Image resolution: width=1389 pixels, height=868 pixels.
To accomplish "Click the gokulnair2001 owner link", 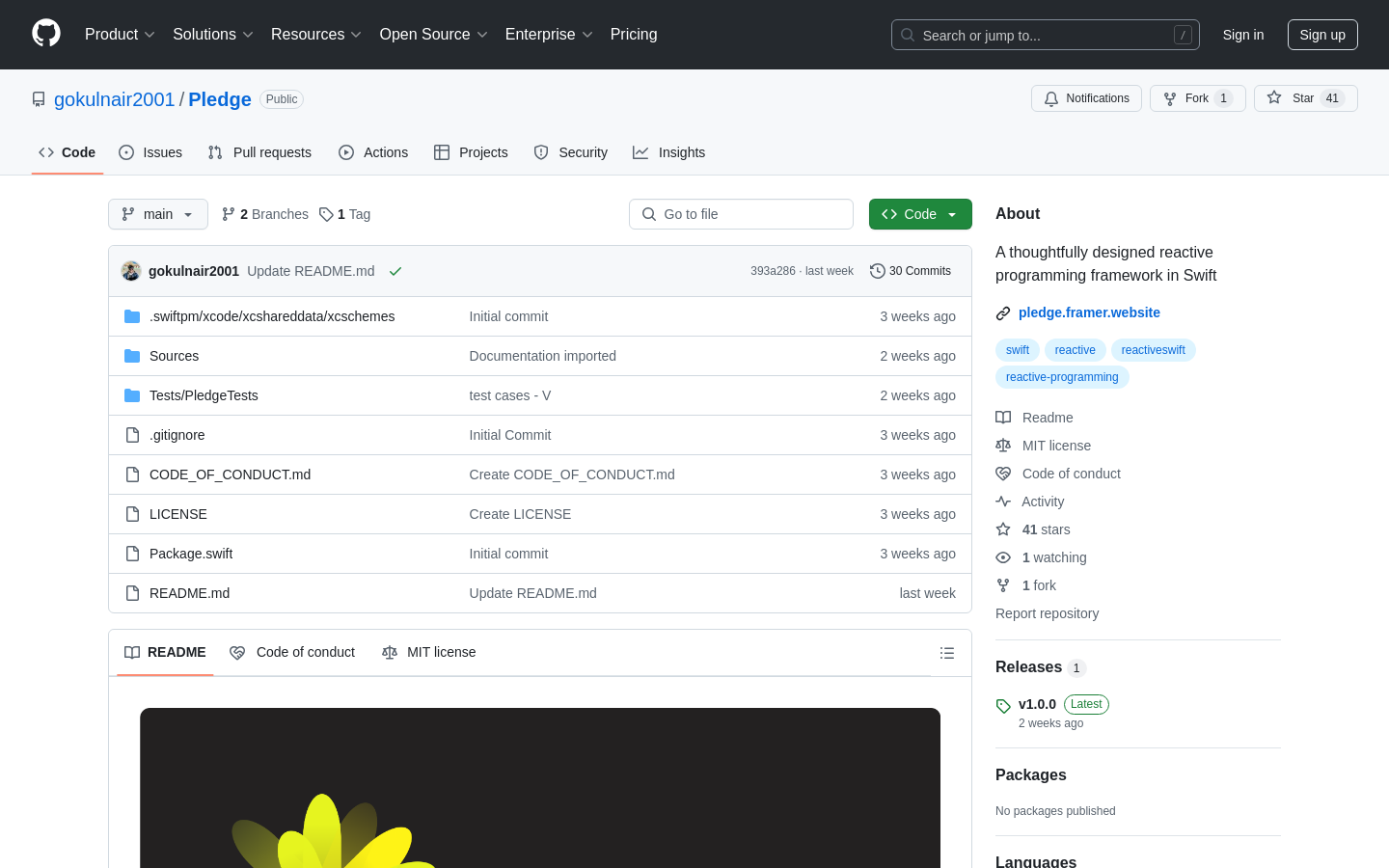I will 114,99.
